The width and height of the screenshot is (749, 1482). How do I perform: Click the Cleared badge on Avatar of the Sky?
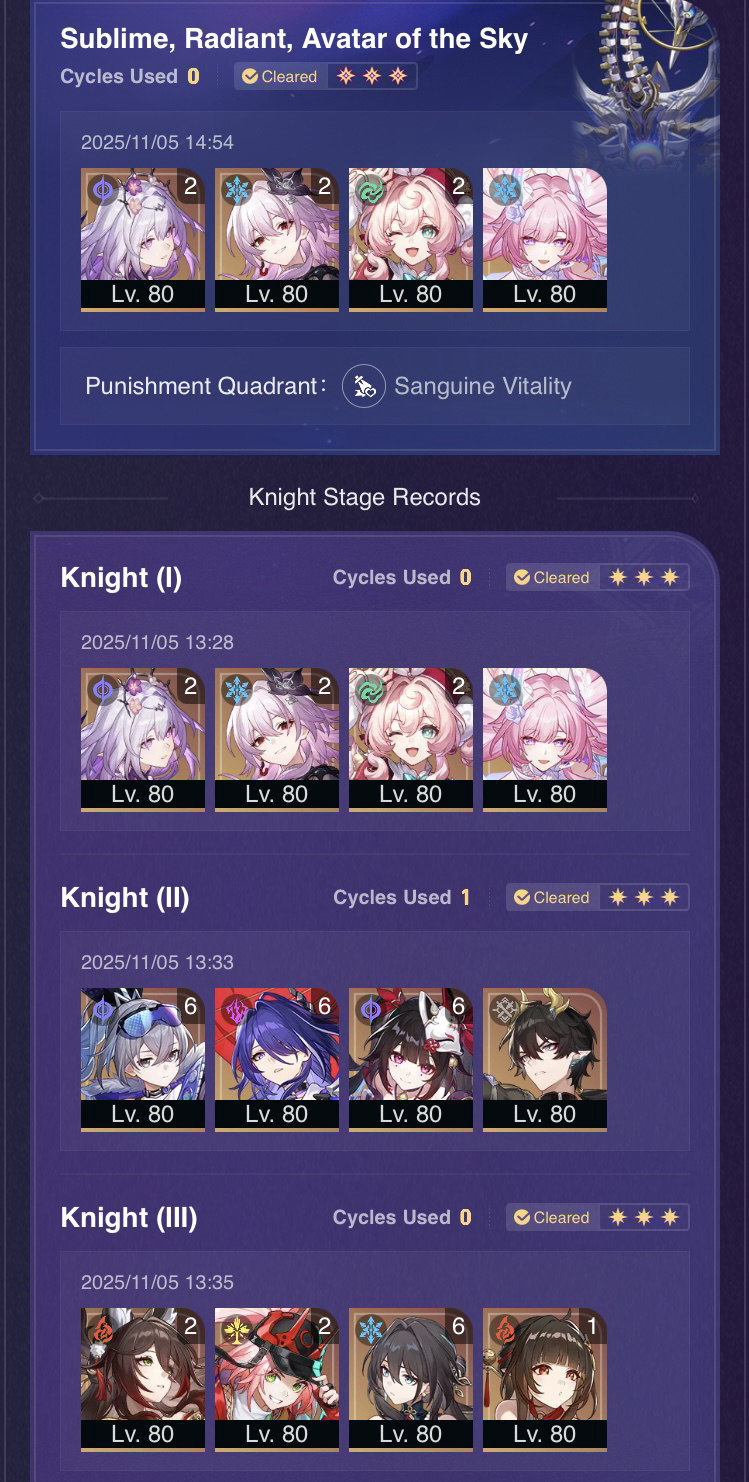click(x=280, y=76)
